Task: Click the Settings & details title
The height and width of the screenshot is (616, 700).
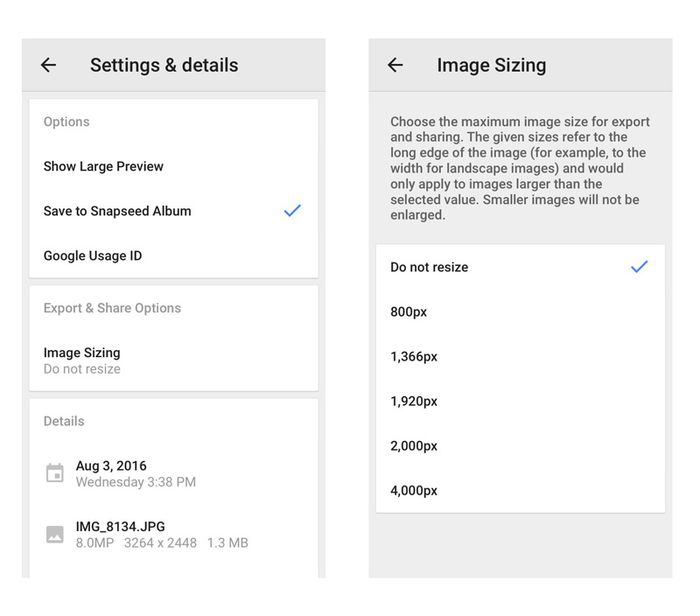Action: 164,65
